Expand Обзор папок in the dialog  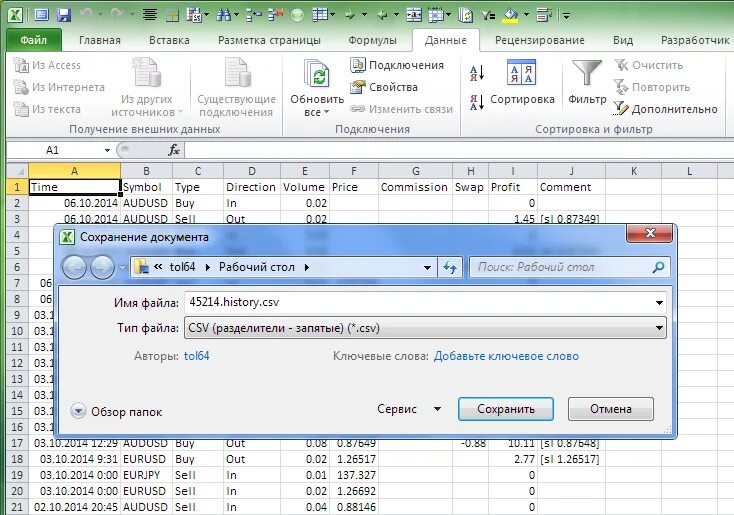click(116, 412)
